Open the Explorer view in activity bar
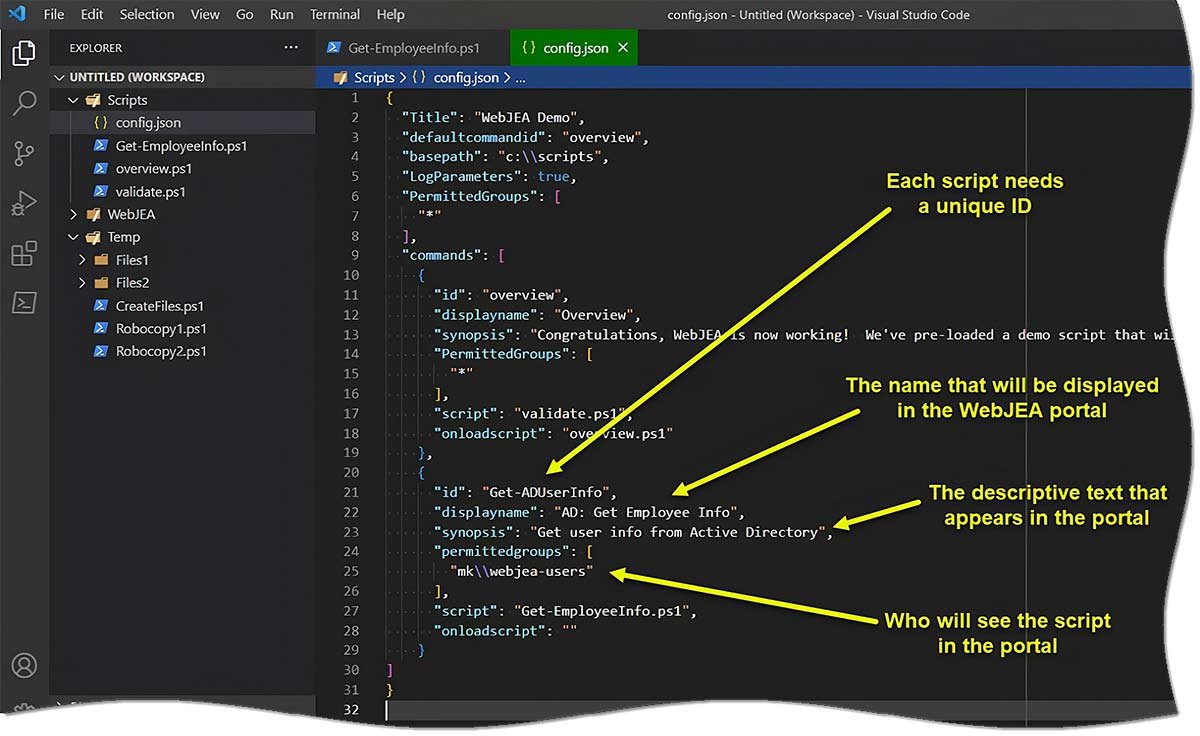The height and width of the screenshot is (736, 1200). (24, 53)
